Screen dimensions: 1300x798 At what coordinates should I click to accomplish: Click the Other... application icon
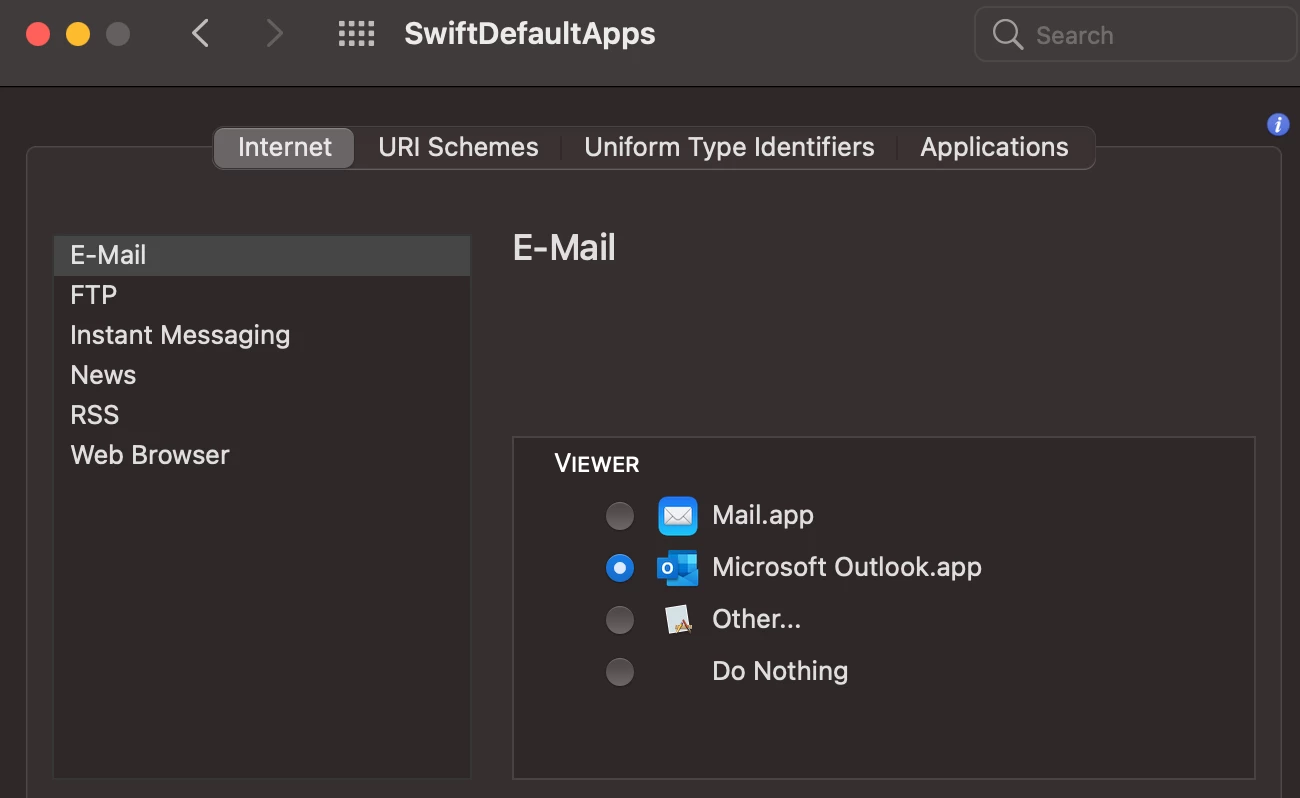click(679, 620)
